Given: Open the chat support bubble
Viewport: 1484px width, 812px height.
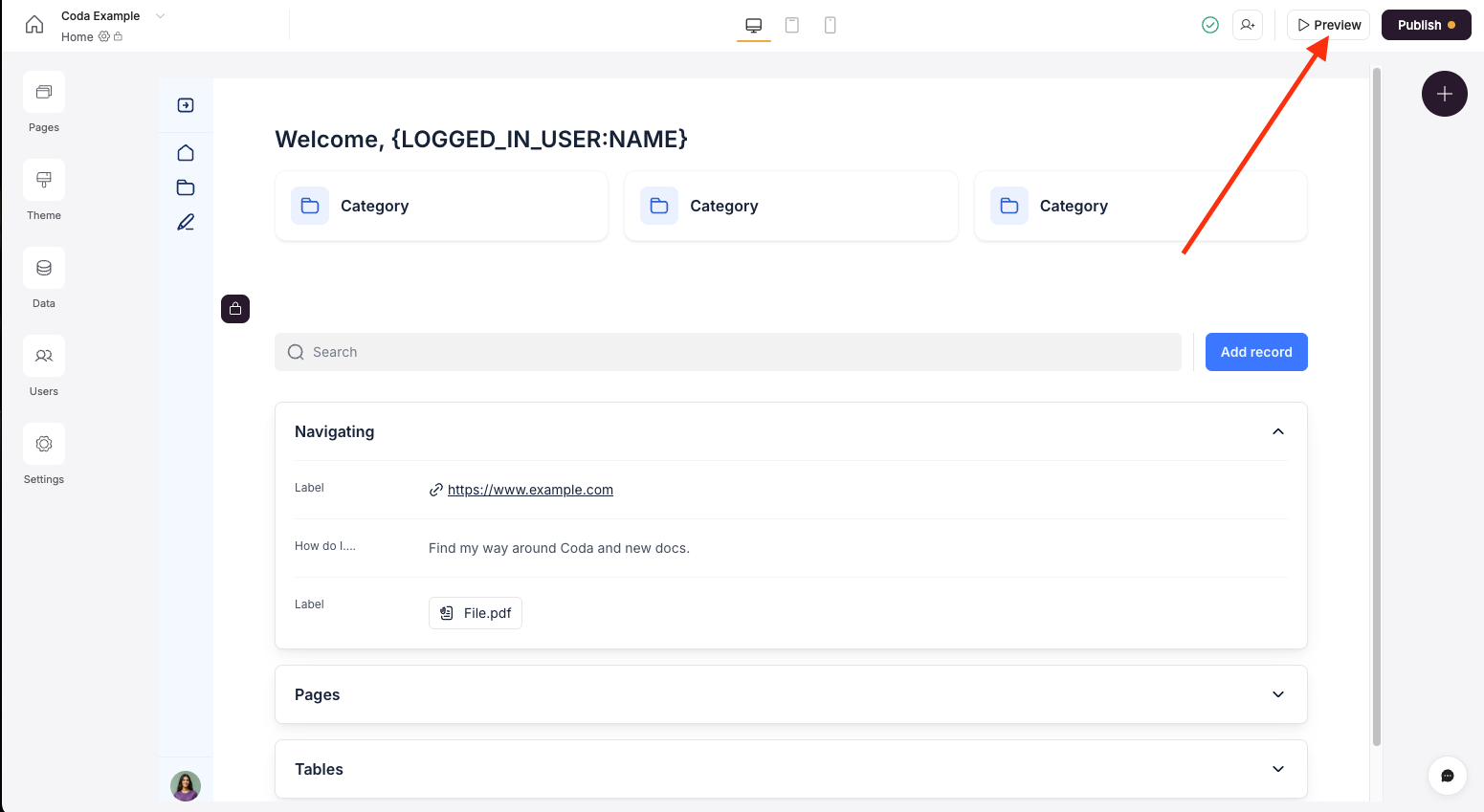Looking at the screenshot, I should (1448, 776).
